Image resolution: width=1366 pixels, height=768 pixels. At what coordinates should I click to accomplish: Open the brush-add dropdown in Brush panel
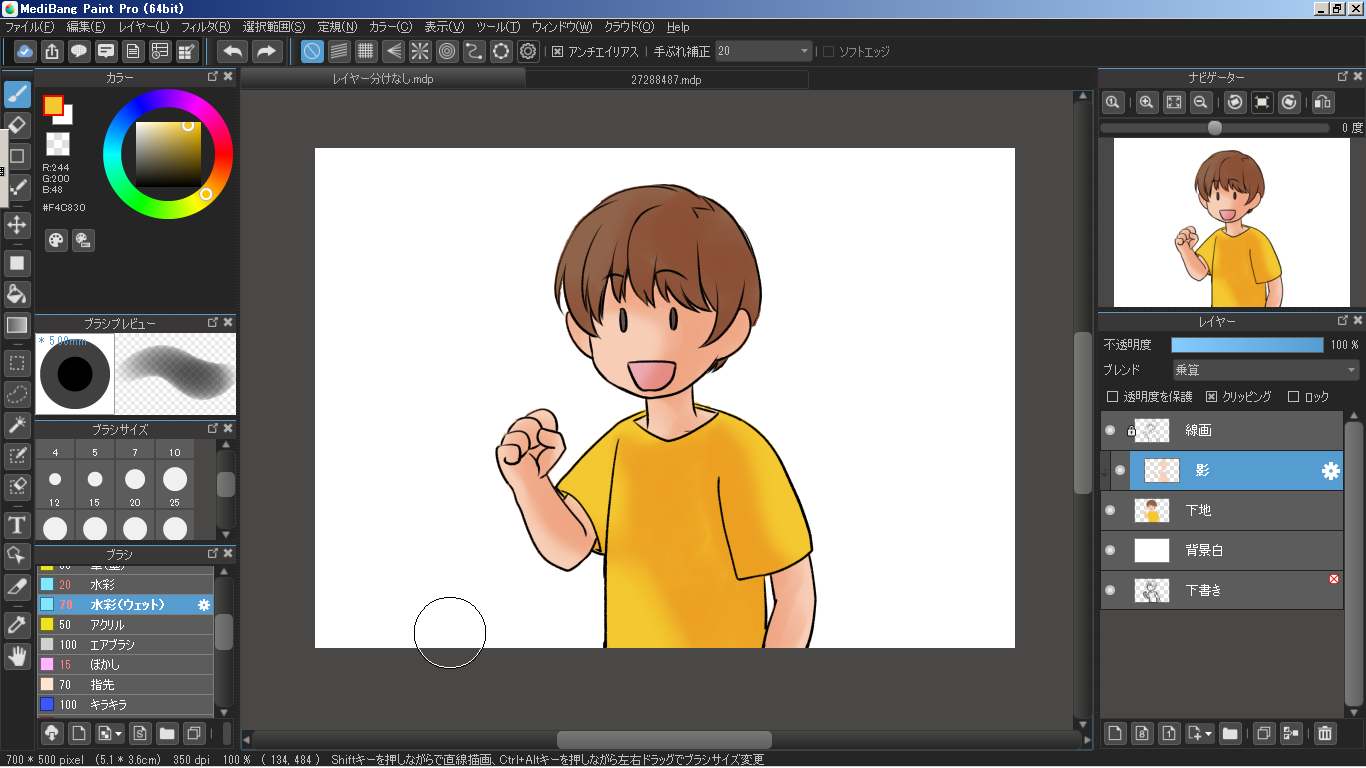pos(119,733)
